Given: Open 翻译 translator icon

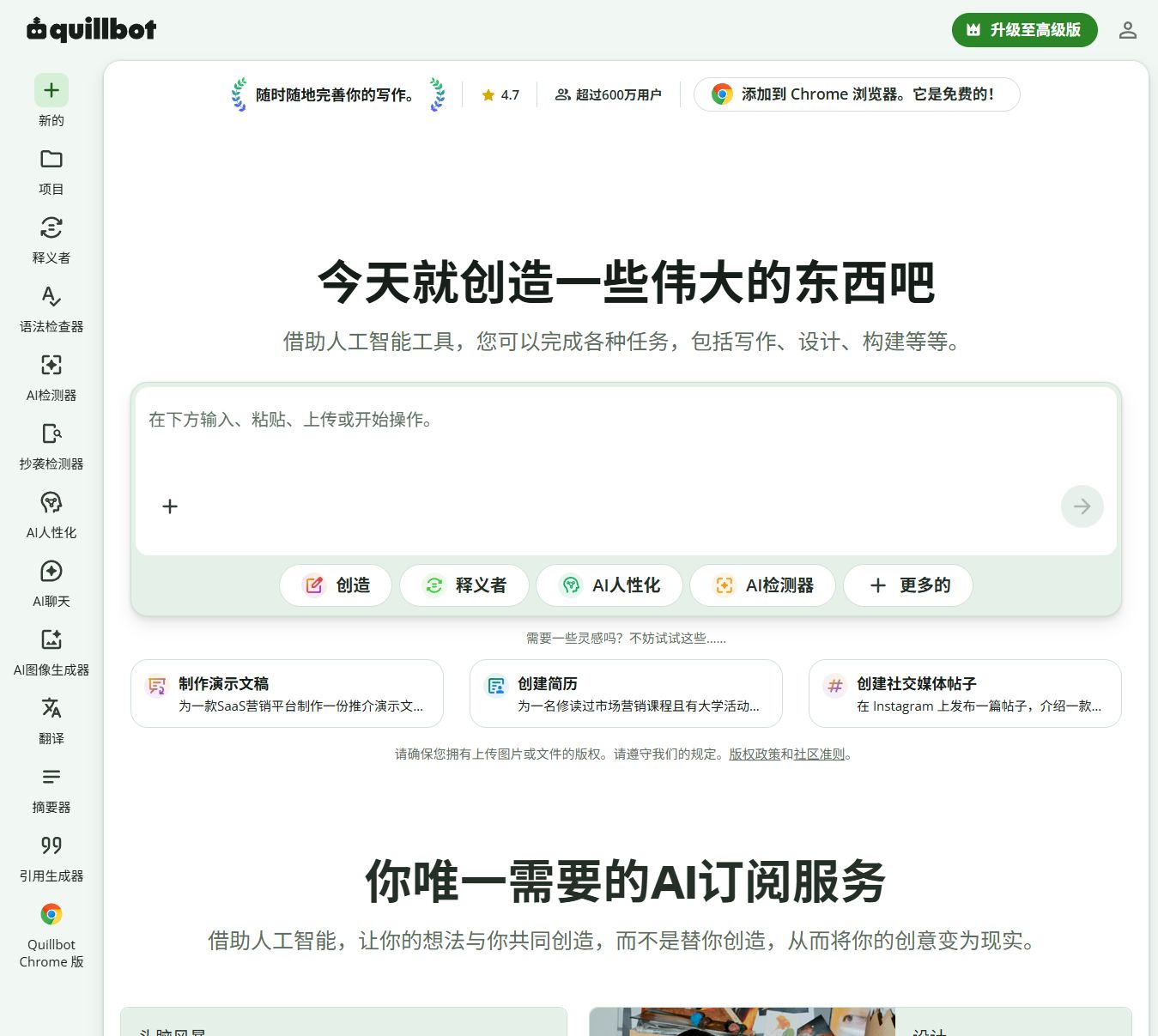Looking at the screenshot, I should (x=52, y=708).
